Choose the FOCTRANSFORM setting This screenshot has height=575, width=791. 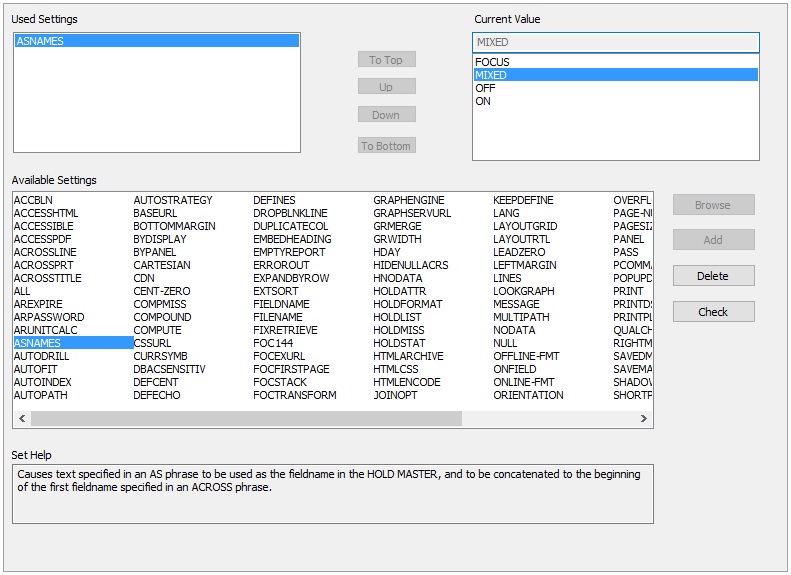(x=294, y=395)
